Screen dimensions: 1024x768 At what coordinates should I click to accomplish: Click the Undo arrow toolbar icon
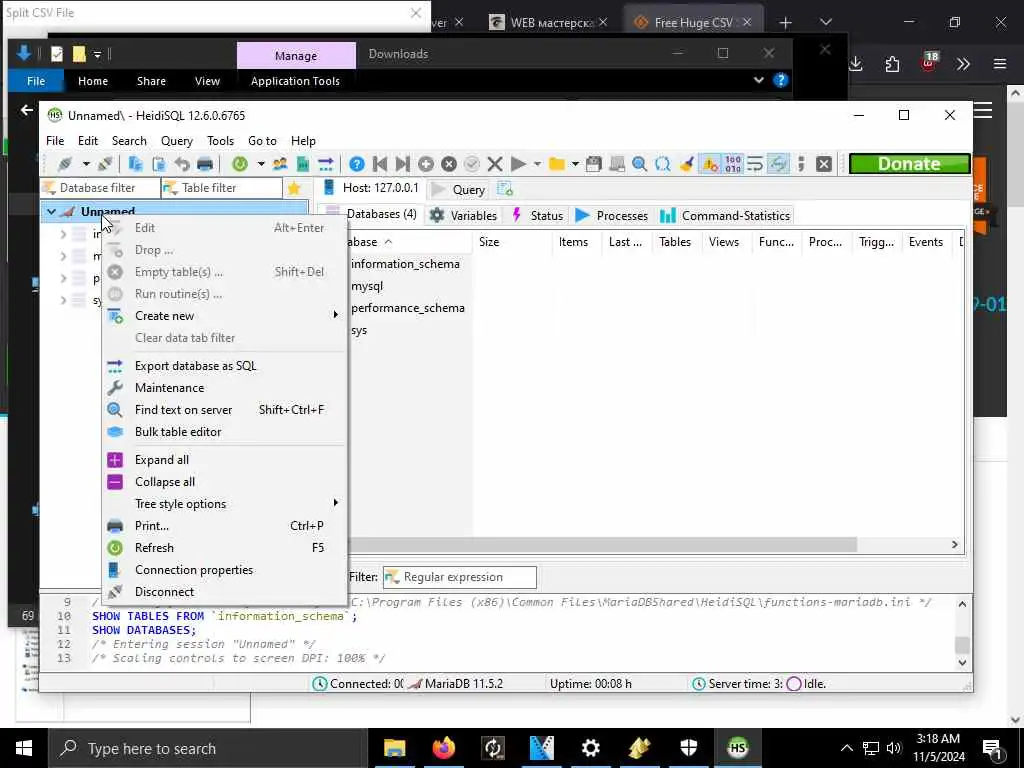tap(182, 164)
